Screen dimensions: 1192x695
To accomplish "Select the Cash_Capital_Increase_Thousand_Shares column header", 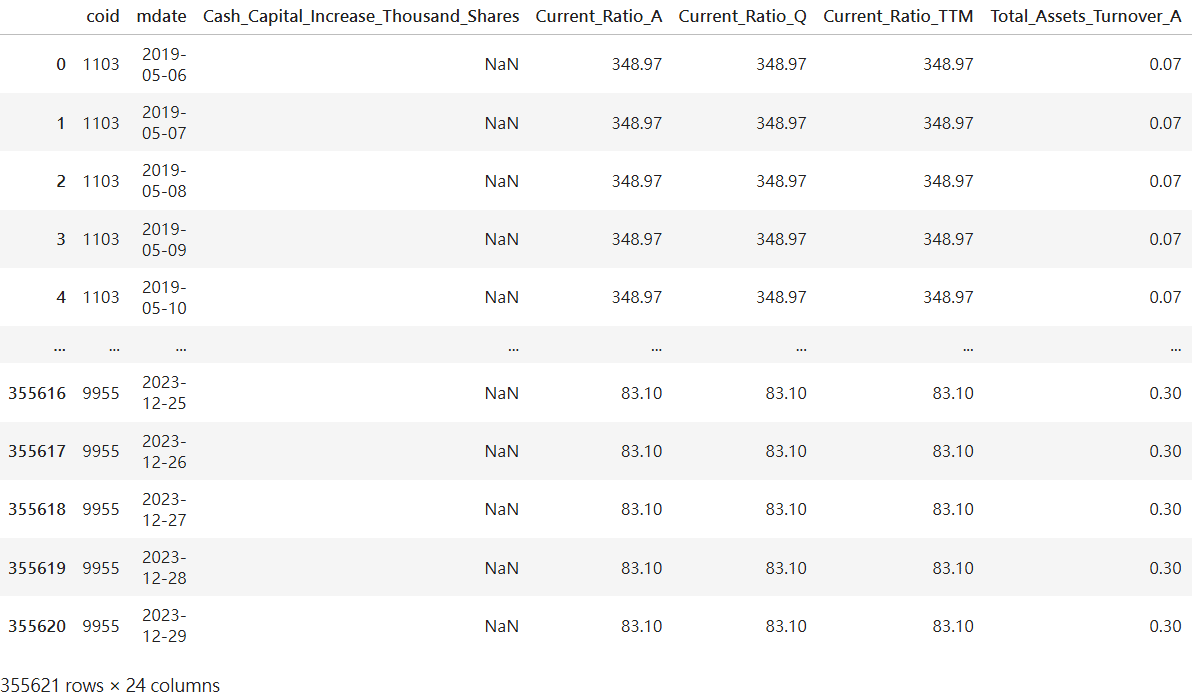I will click(x=361, y=16).
